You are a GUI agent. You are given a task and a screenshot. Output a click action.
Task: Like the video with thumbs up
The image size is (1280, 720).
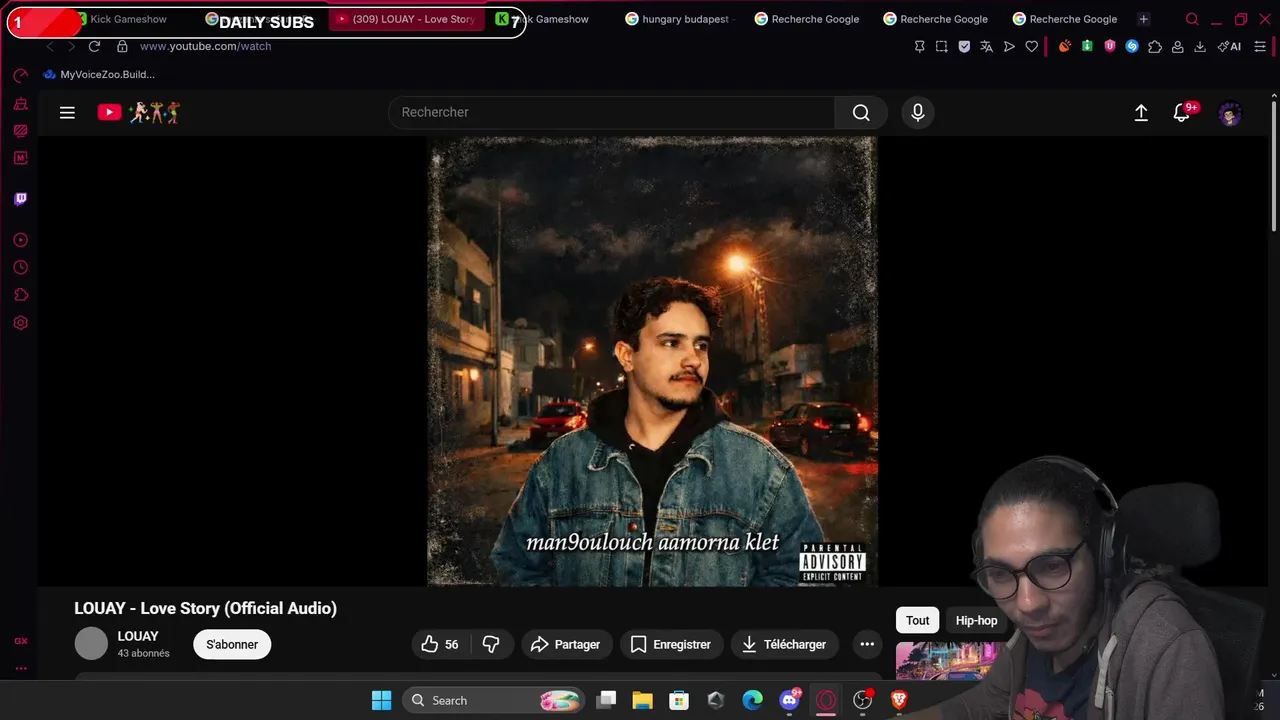(440, 645)
